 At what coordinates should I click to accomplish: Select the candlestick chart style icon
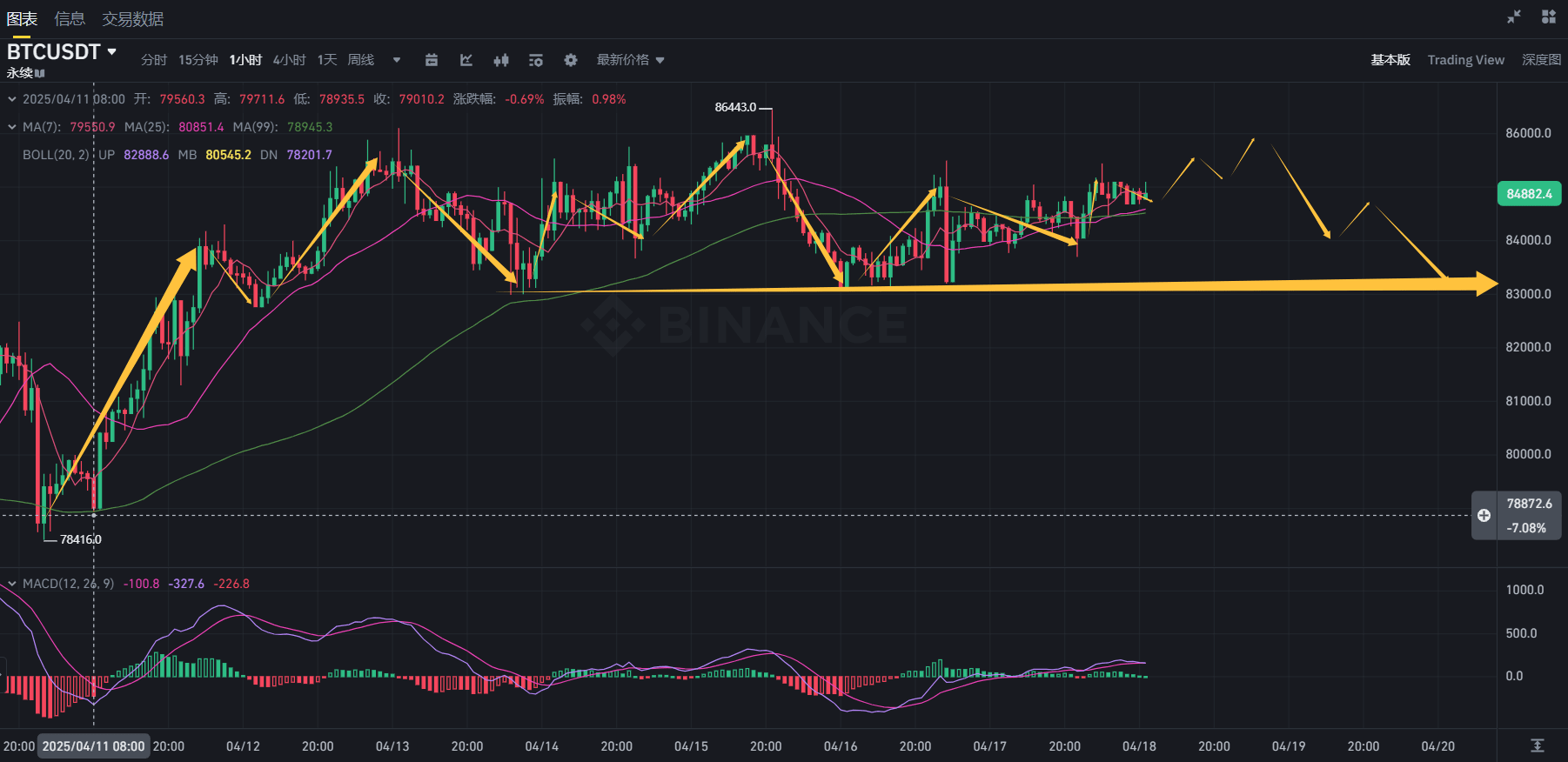501,60
